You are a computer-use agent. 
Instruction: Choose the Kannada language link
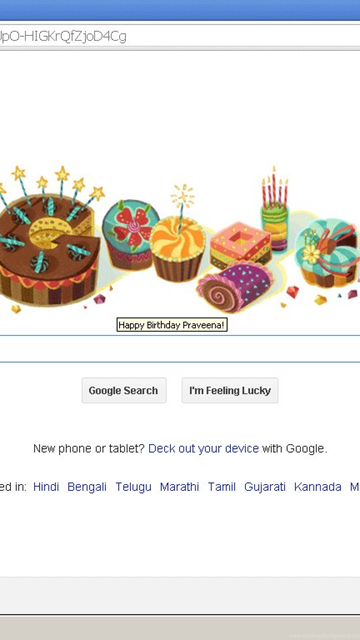pos(318,487)
